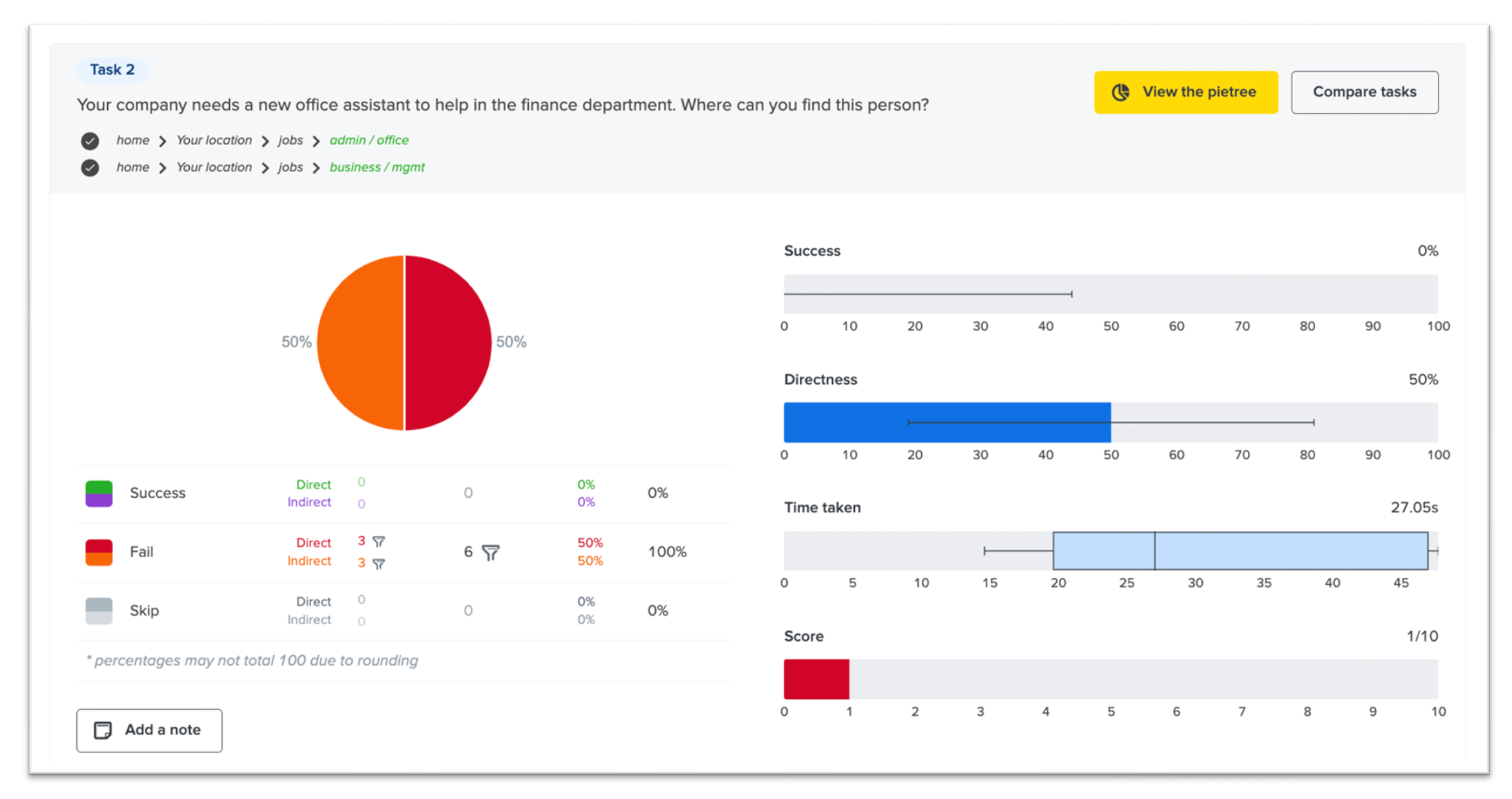Click the pie chart icon in View the pietree
Screen dimensions: 1512x799
[1121, 92]
